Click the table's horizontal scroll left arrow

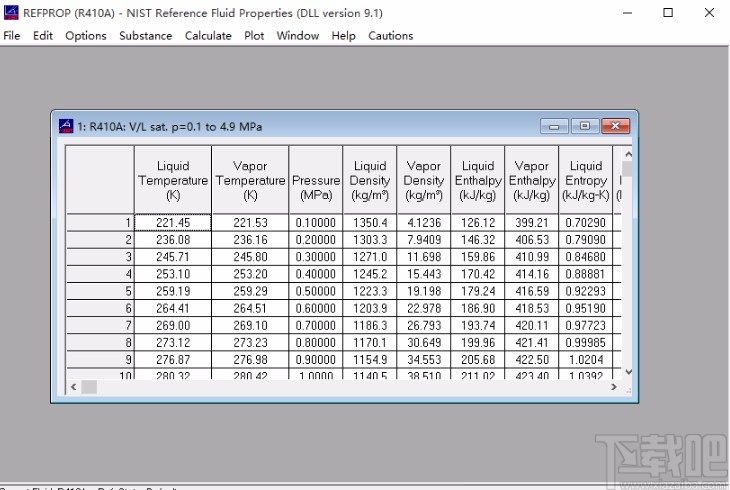[74, 387]
